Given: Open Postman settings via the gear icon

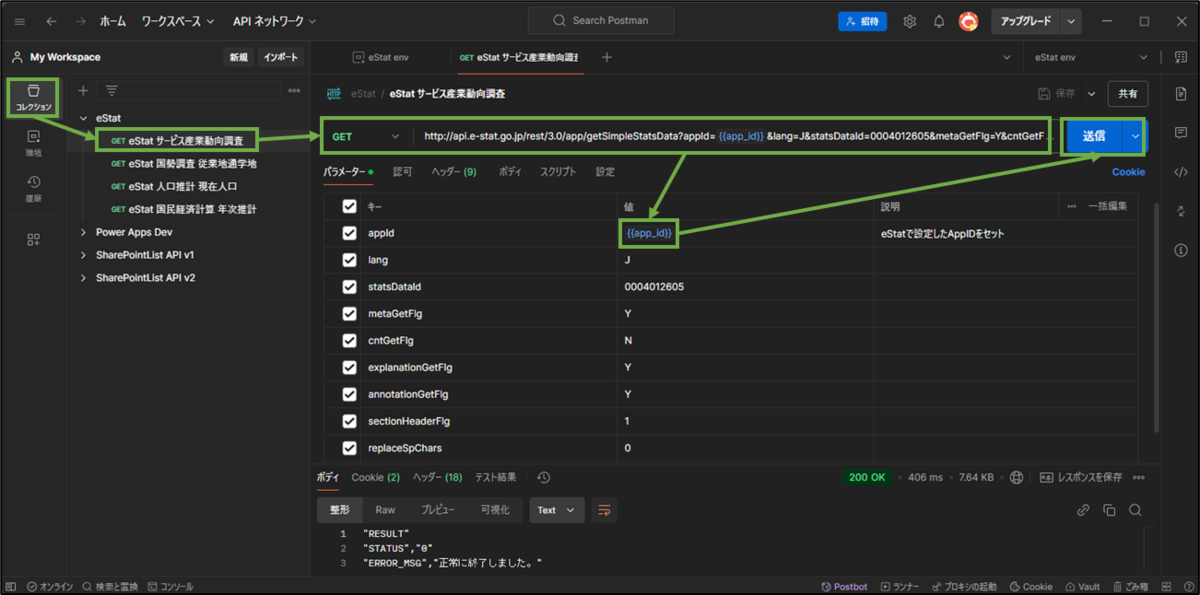Looking at the screenshot, I should 909,20.
